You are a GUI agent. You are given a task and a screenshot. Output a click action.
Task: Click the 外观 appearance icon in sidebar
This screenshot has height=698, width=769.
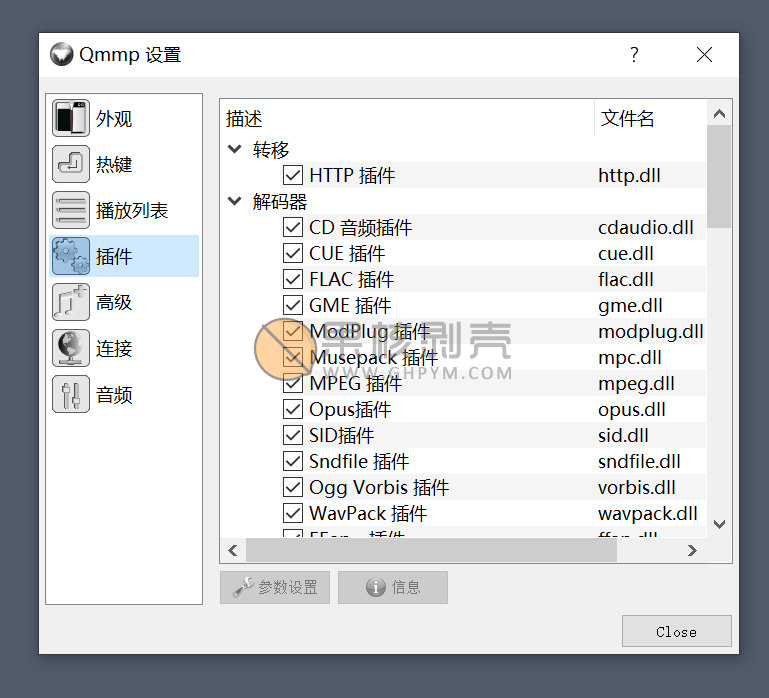71,119
